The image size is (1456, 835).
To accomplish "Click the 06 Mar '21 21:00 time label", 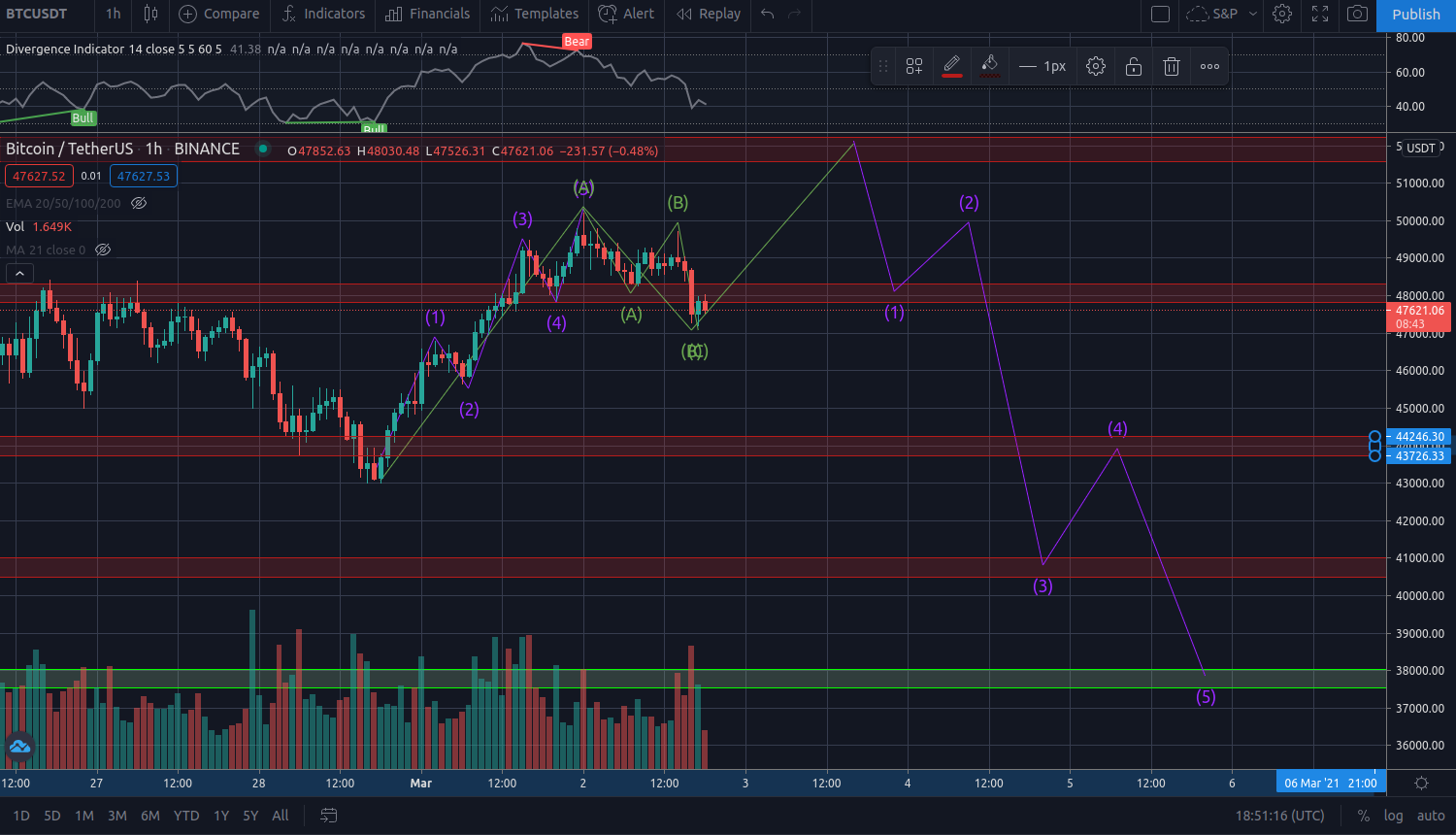I will pyautogui.click(x=1331, y=783).
